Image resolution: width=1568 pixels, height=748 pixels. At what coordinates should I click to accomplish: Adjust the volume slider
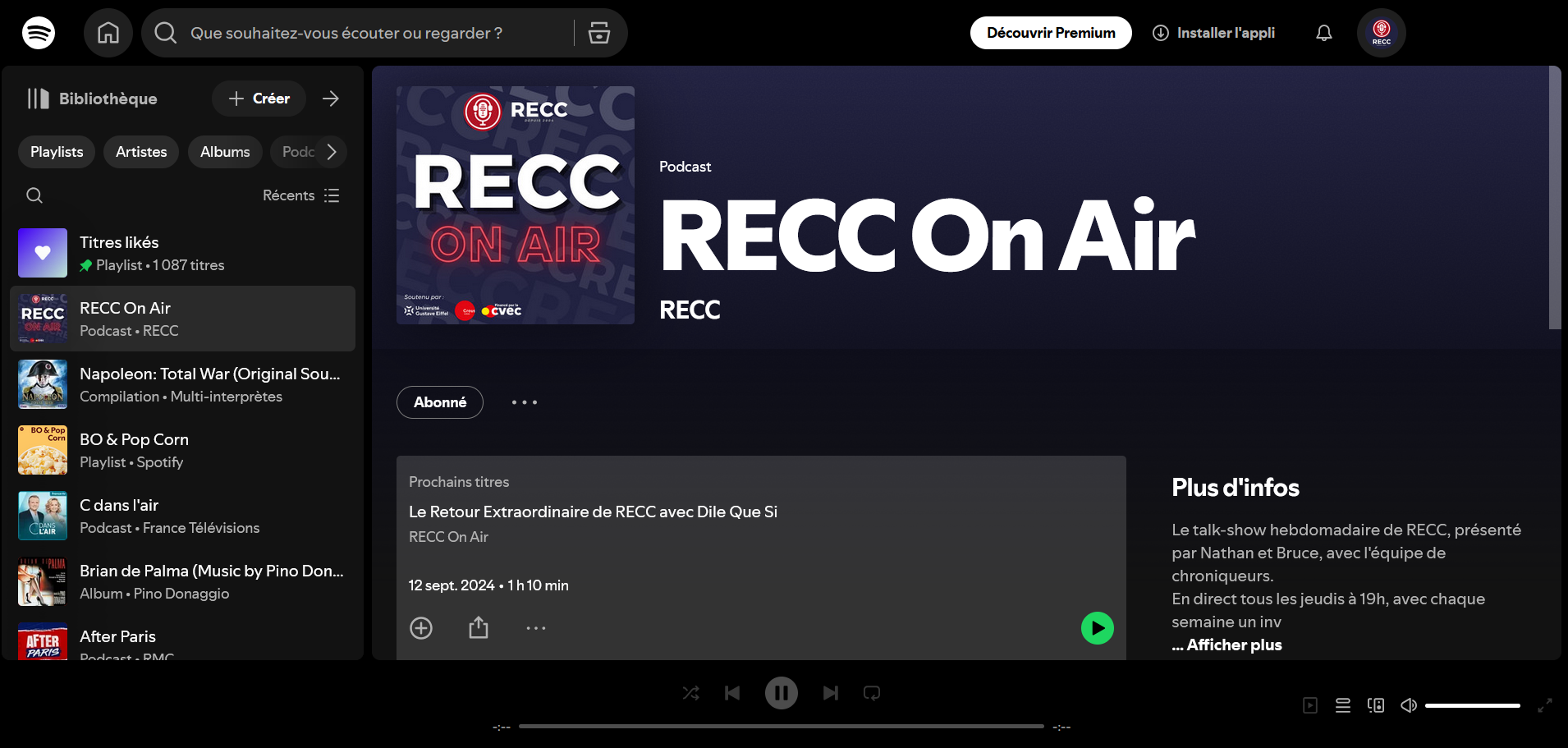1472,704
